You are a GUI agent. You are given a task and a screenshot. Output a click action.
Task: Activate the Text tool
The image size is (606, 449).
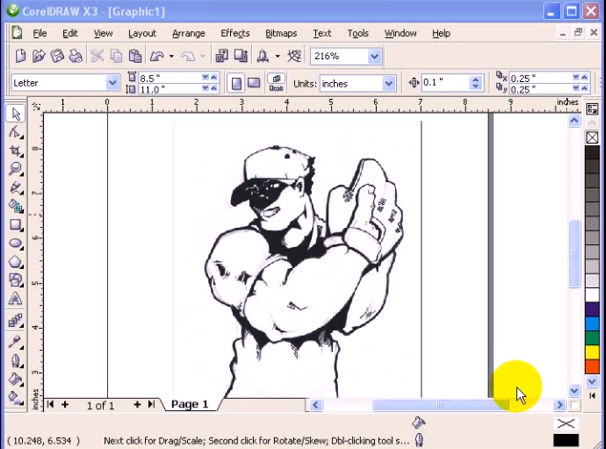pyautogui.click(x=16, y=298)
